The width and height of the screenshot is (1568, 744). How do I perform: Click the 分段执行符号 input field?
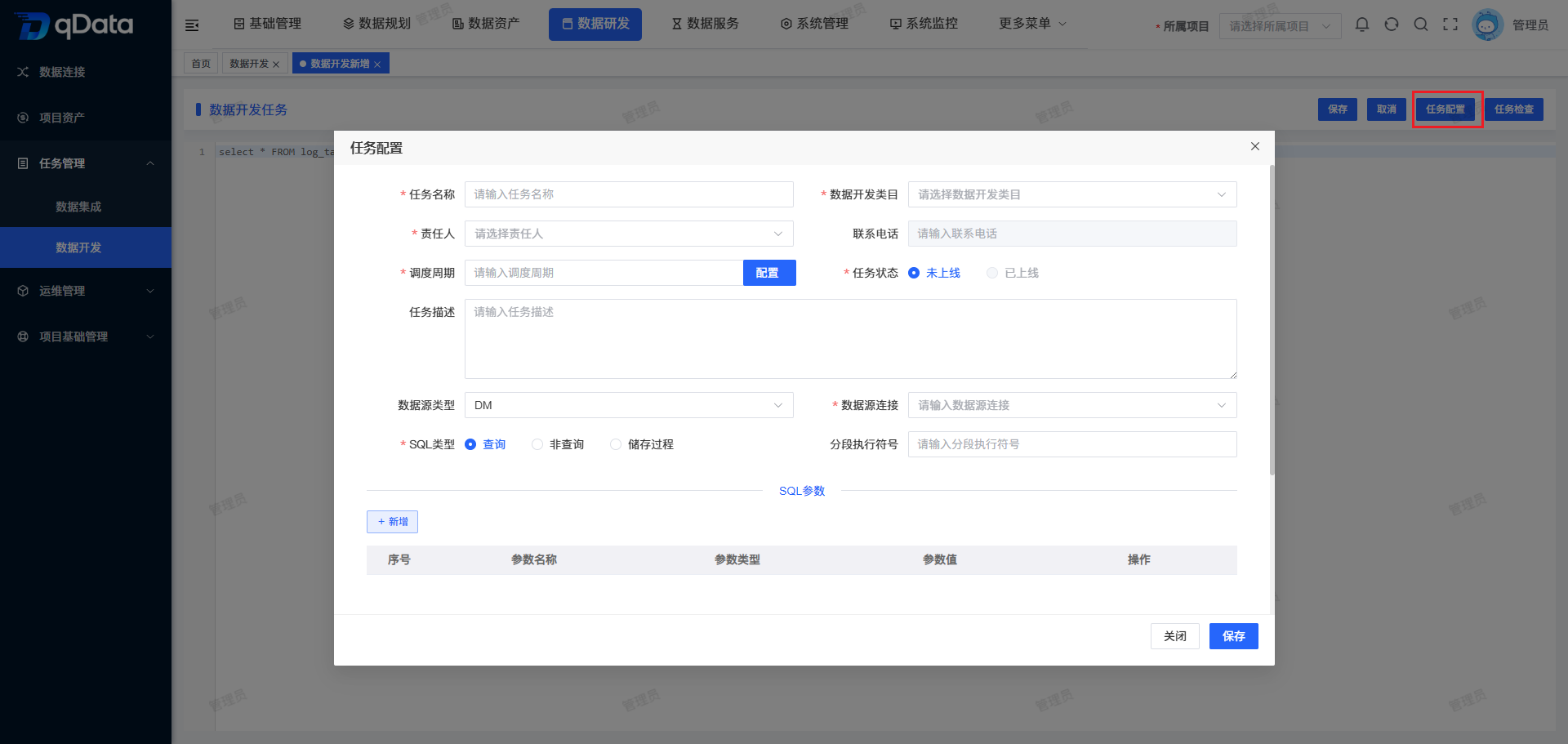[x=1072, y=444]
